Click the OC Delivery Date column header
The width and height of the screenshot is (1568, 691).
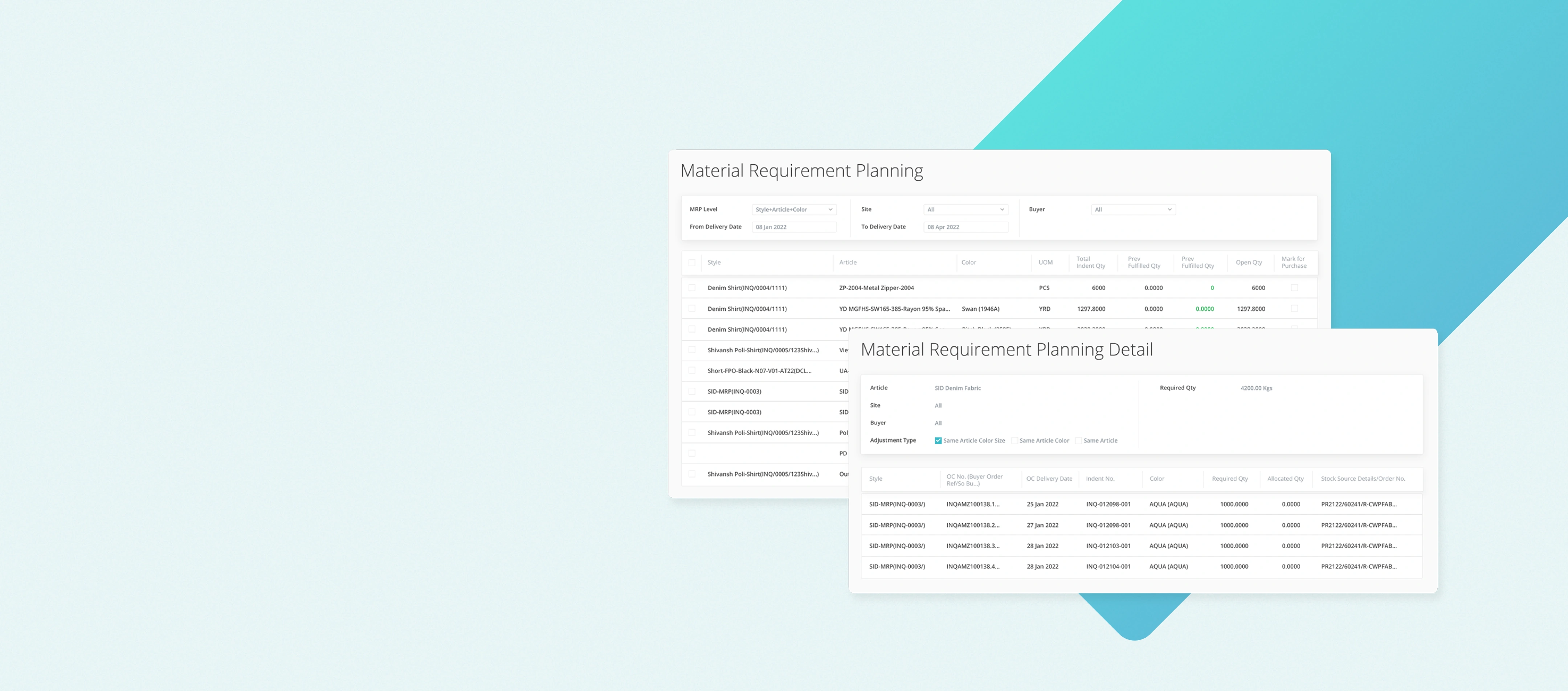pyautogui.click(x=1049, y=479)
